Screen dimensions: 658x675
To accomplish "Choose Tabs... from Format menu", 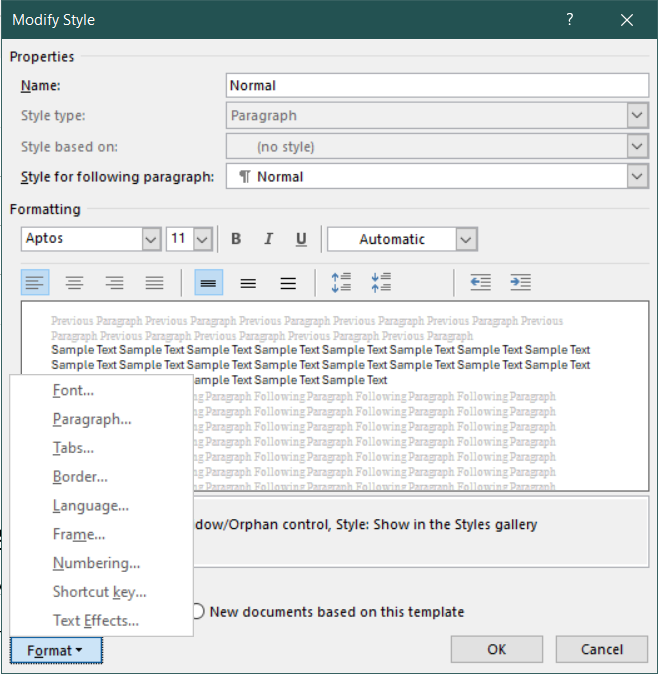I will click(102, 448).
